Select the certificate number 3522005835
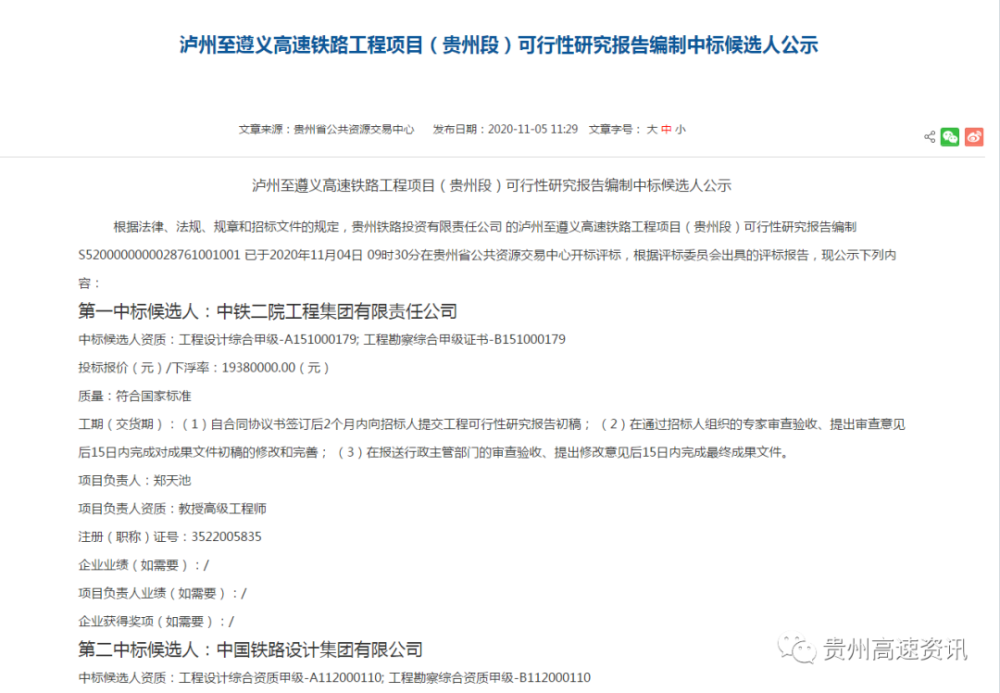This screenshot has height=693, width=1000. tap(226, 537)
